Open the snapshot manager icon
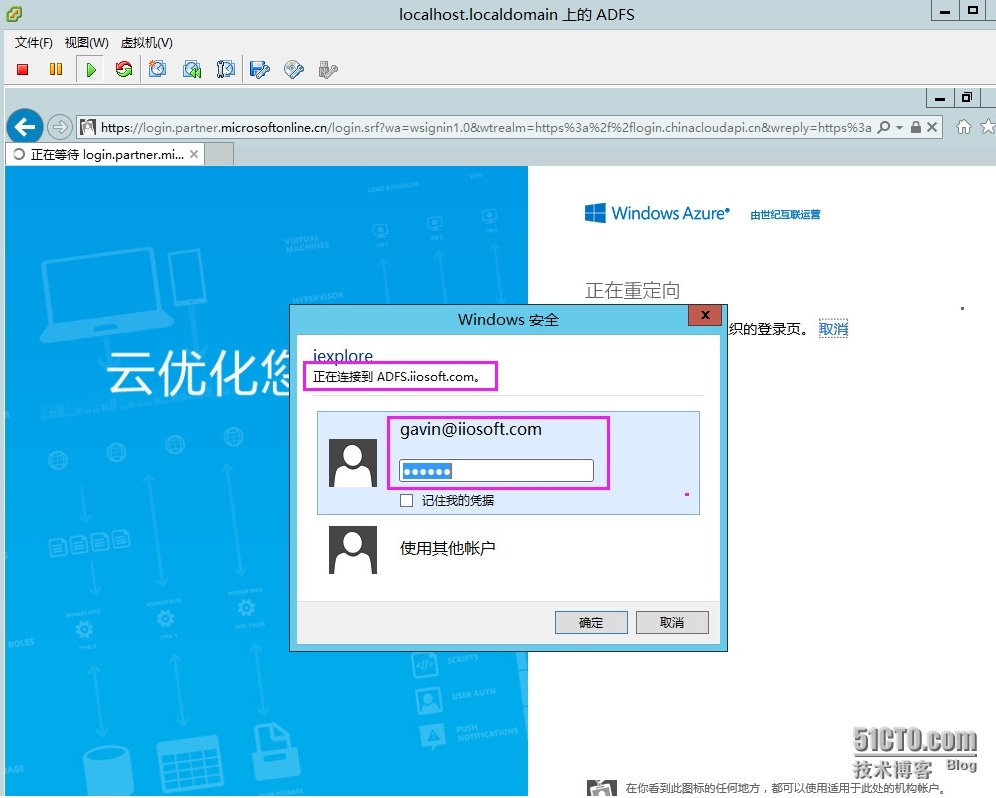 [225, 69]
